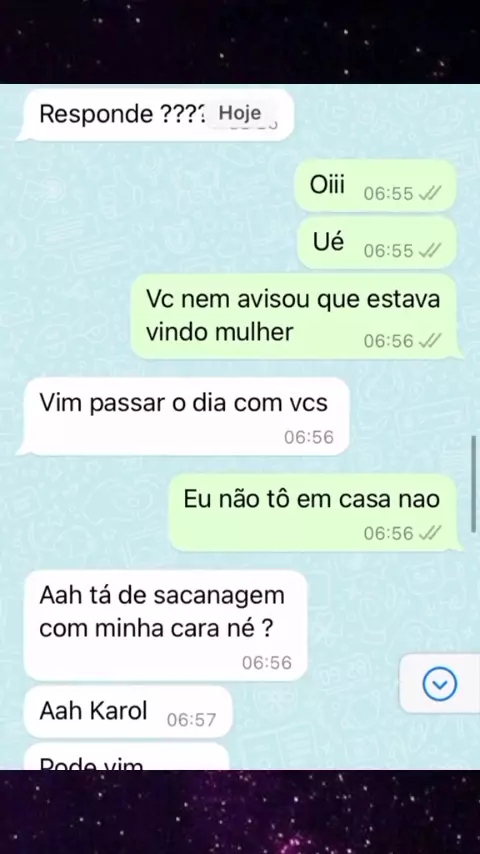Tap the 06:55 timestamp beside 'Oiii'
The image size is (480, 854).
click(388, 194)
